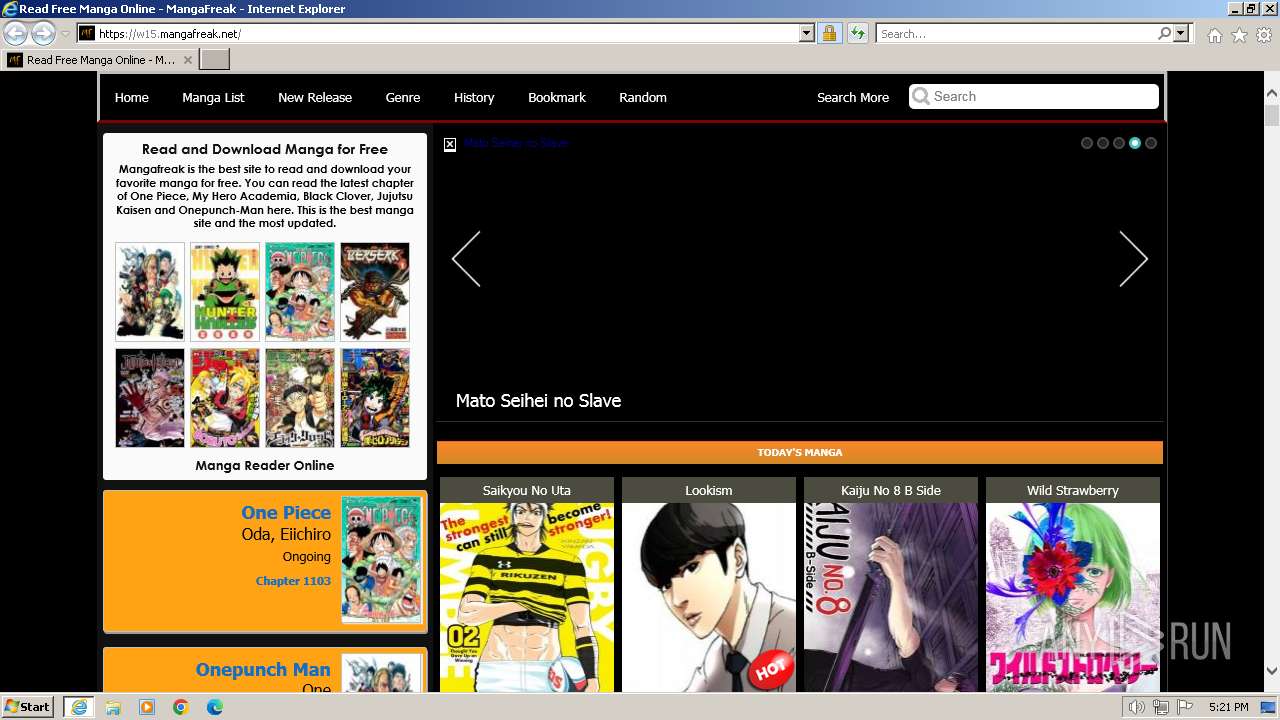Launch Microsoft Edge from the taskbar

215,707
